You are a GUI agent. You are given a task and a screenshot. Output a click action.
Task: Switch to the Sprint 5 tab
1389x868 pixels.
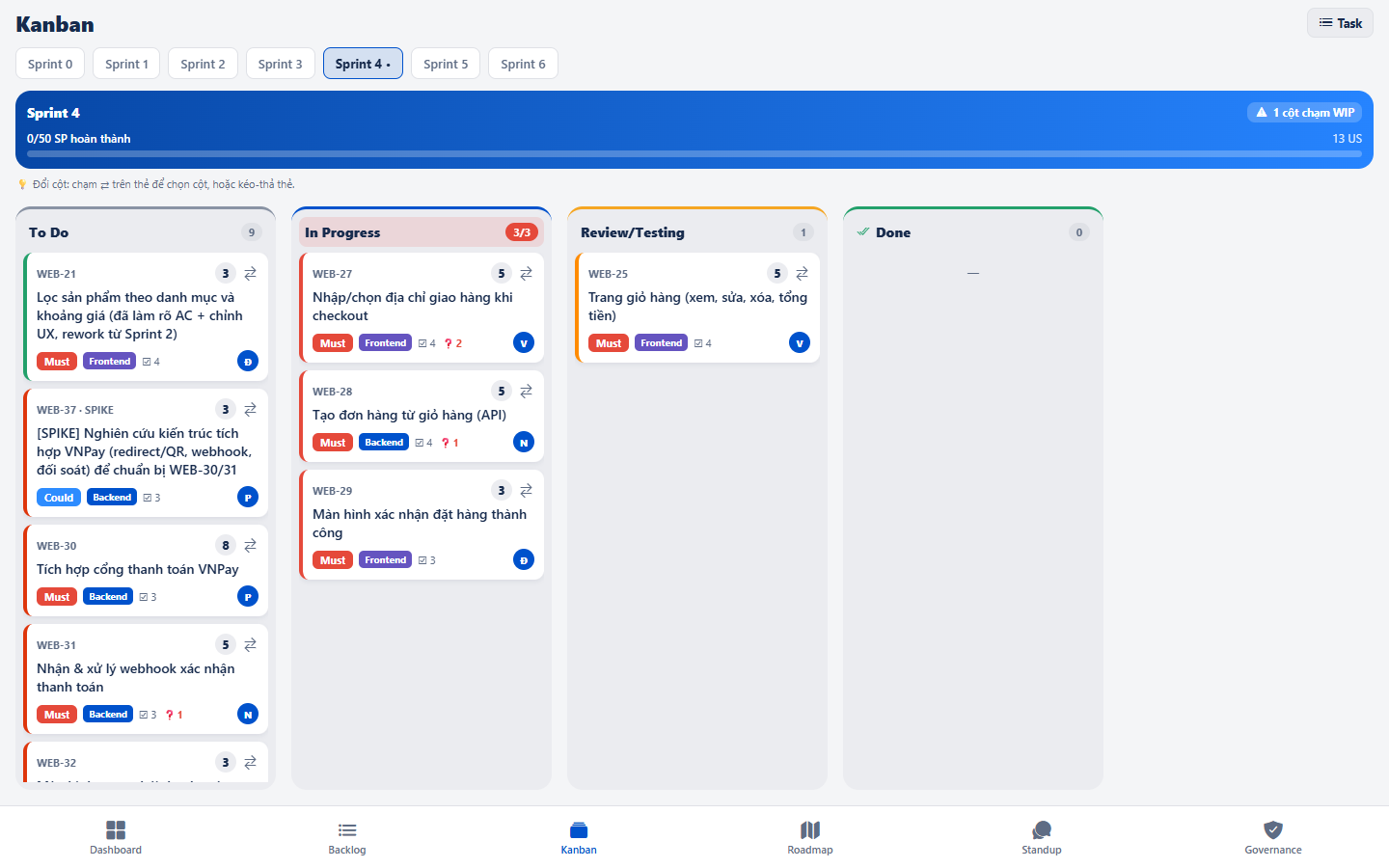[446, 64]
